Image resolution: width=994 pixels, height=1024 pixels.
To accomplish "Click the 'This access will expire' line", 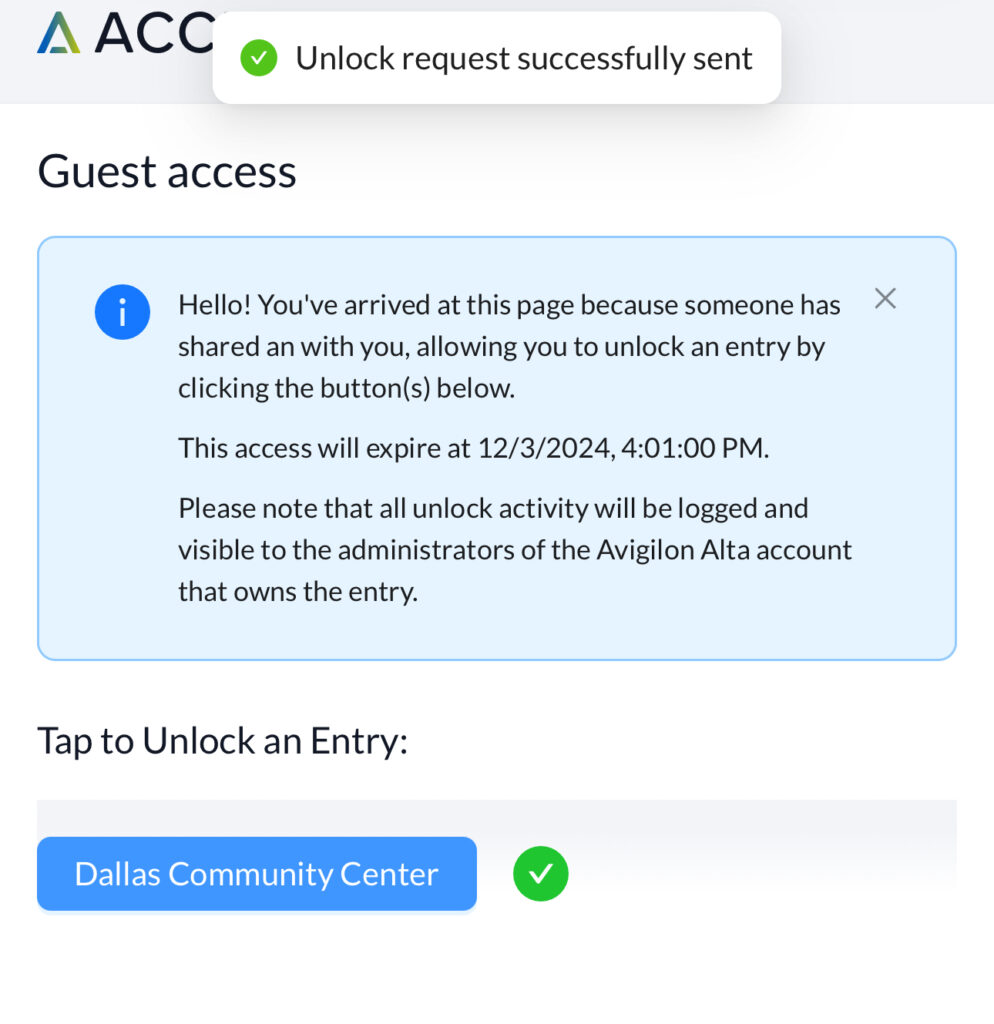I will tap(473, 448).
